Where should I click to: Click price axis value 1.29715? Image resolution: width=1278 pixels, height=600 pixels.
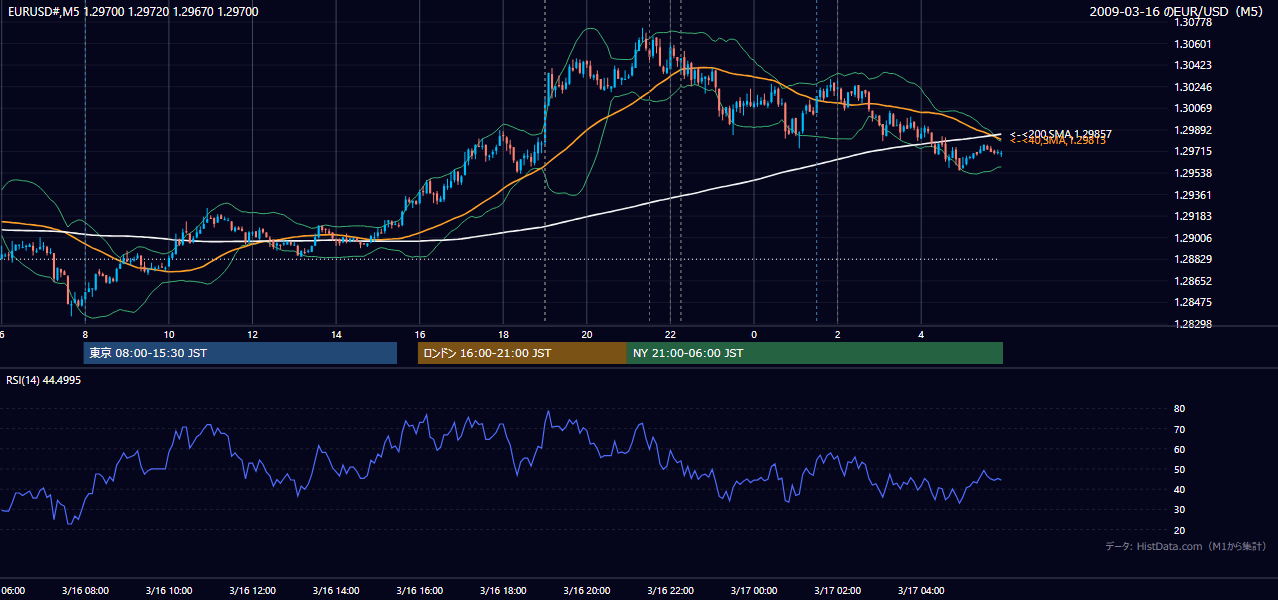pyautogui.click(x=1194, y=151)
